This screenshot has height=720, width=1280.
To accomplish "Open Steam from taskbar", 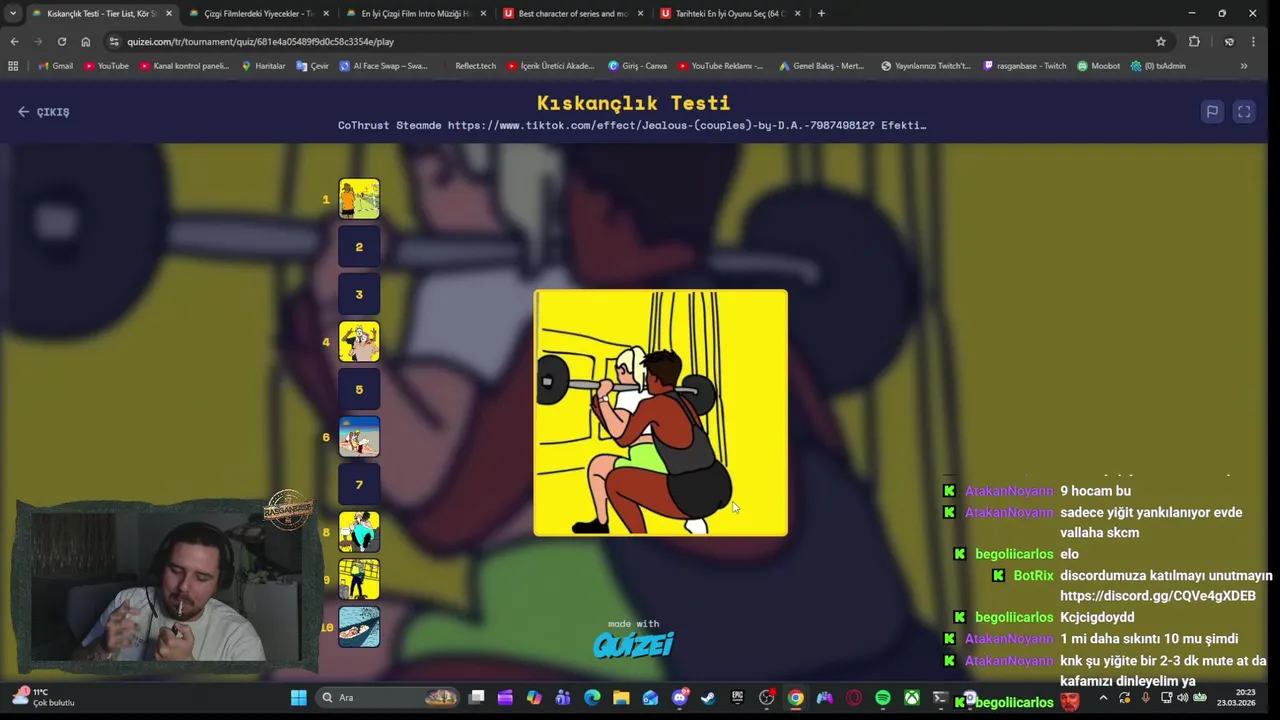I will point(708,698).
